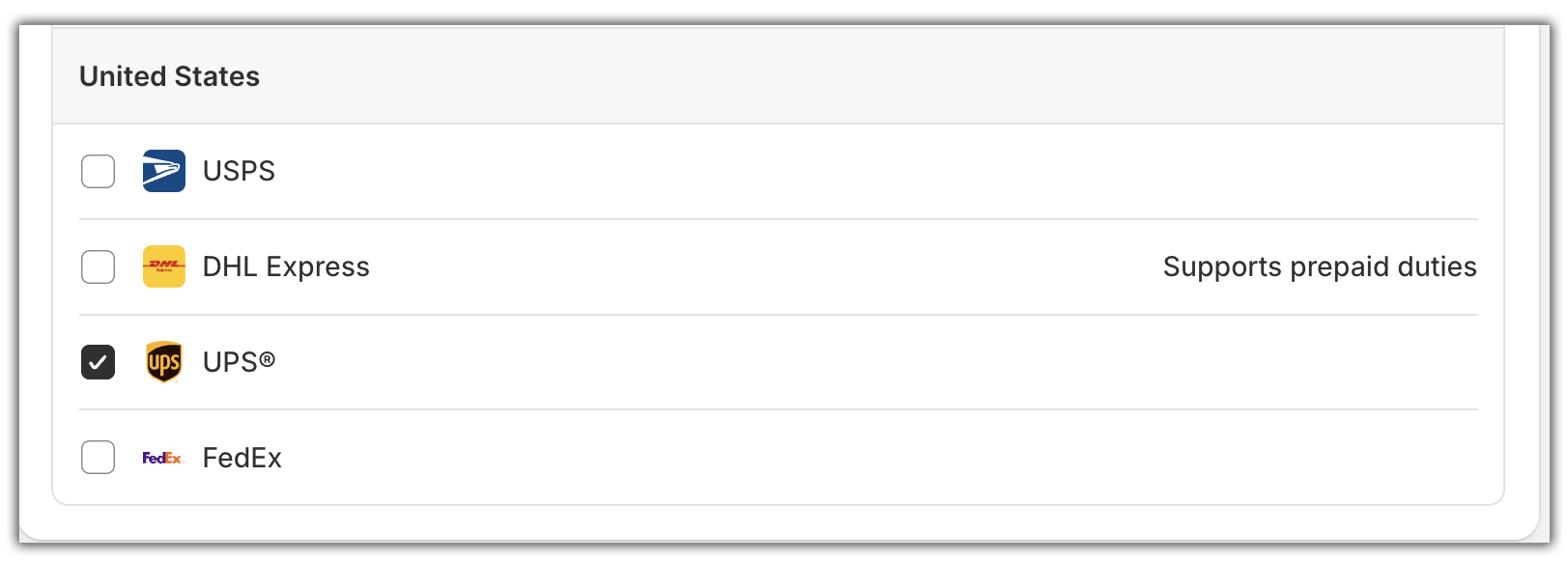Click the UPS shield logo icon
Viewport: 1568px width, 561px height.
pyautogui.click(x=163, y=362)
